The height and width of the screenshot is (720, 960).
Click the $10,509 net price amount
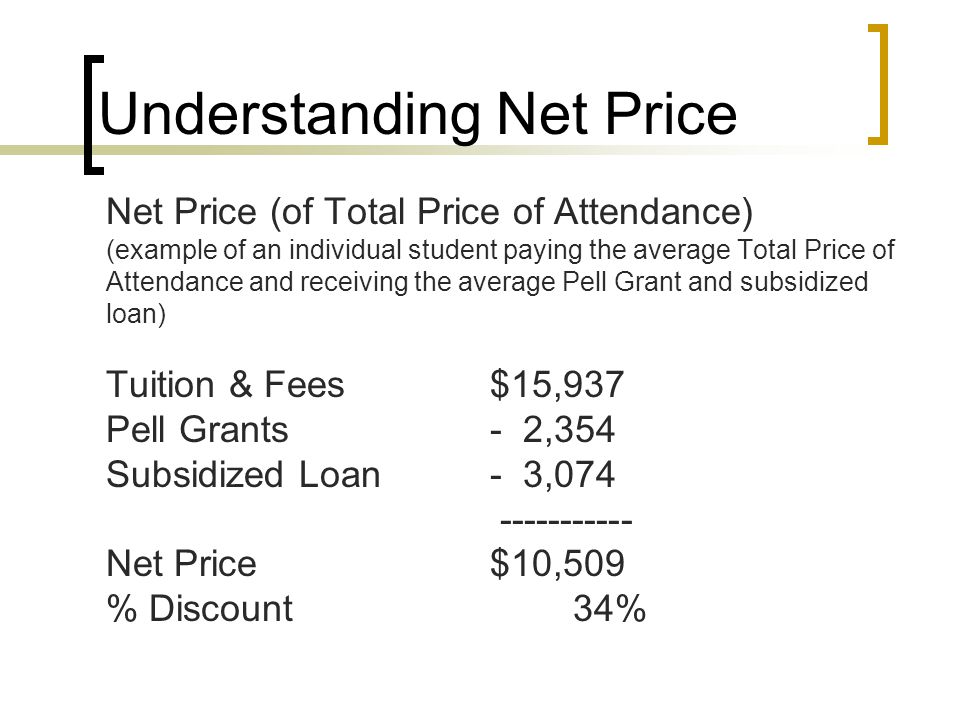557,564
